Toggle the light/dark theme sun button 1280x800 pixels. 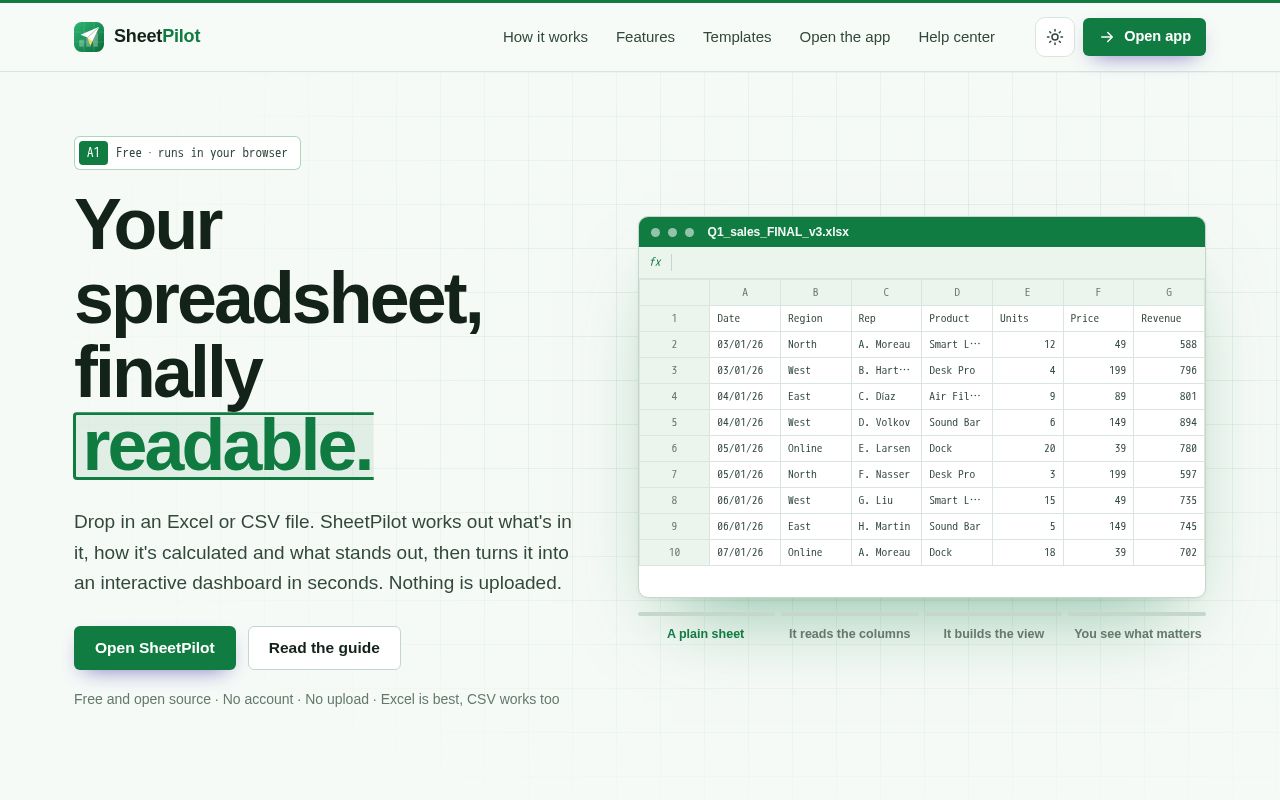1055,37
